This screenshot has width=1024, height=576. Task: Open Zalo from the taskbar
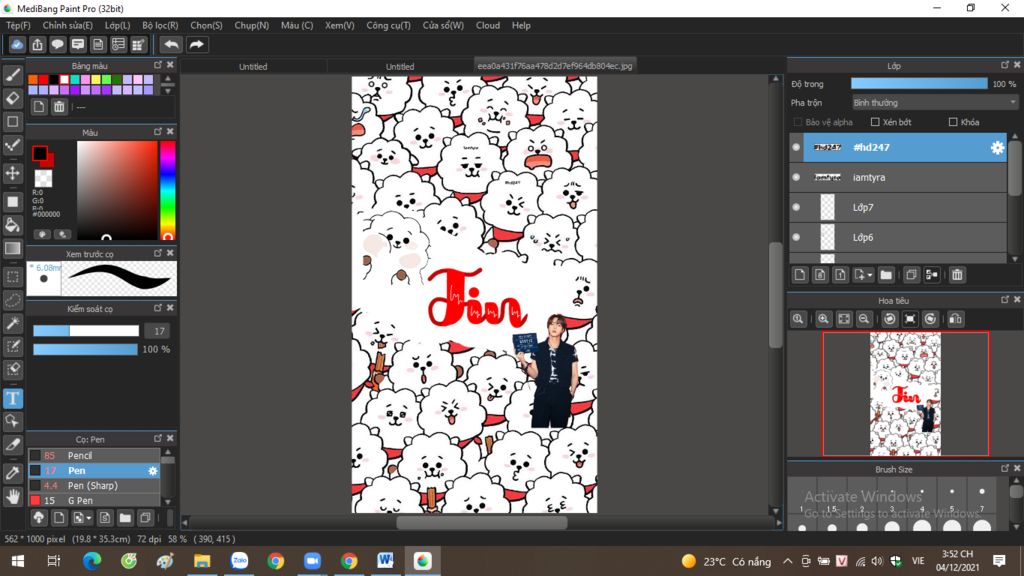pos(239,561)
